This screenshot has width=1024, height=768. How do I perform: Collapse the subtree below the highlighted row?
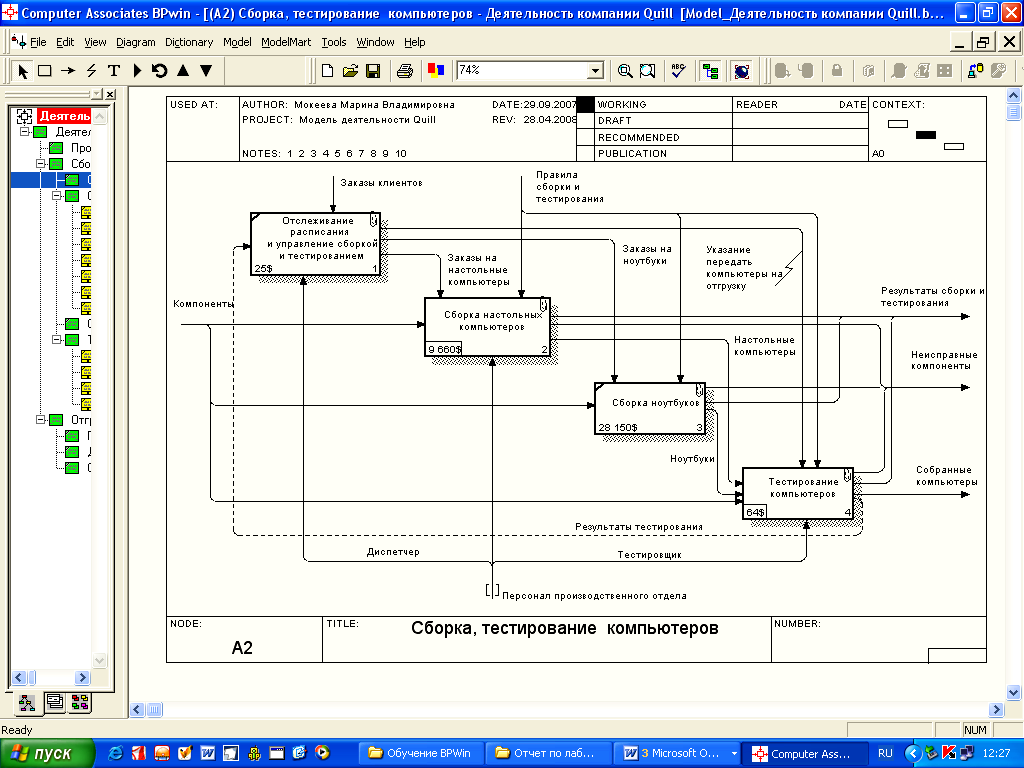pyautogui.click(x=56, y=195)
